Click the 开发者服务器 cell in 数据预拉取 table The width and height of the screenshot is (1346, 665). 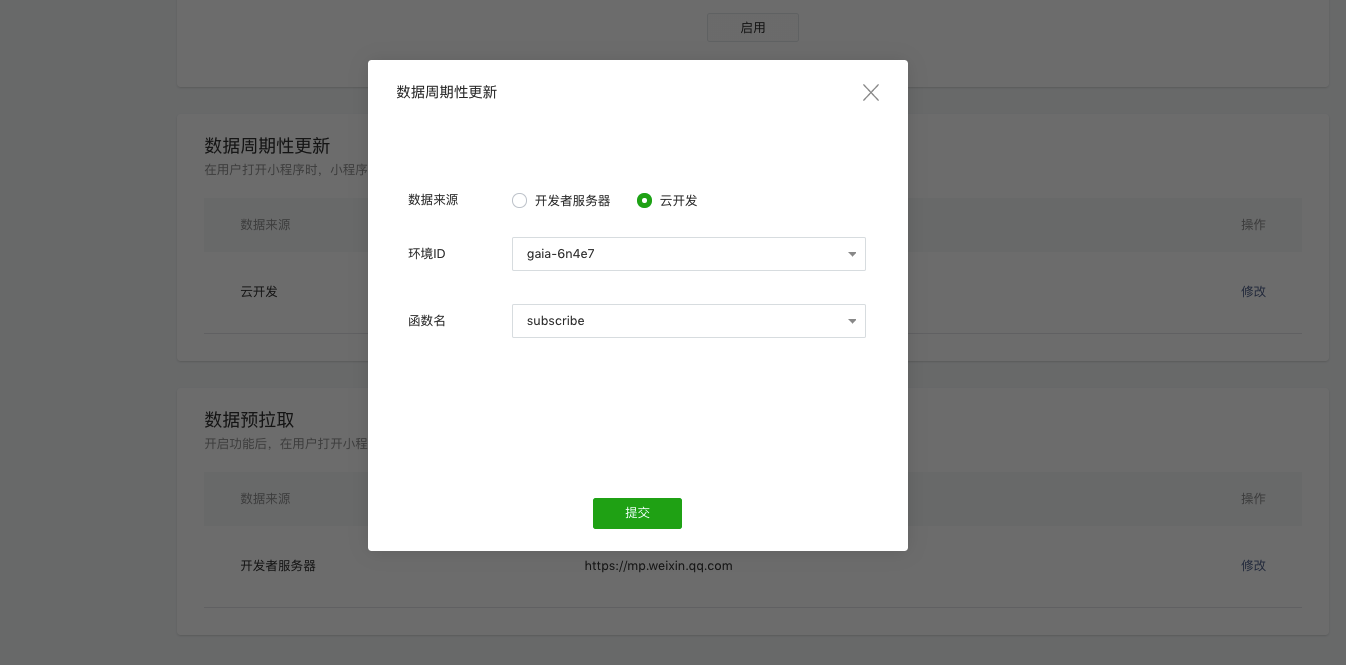(278, 566)
